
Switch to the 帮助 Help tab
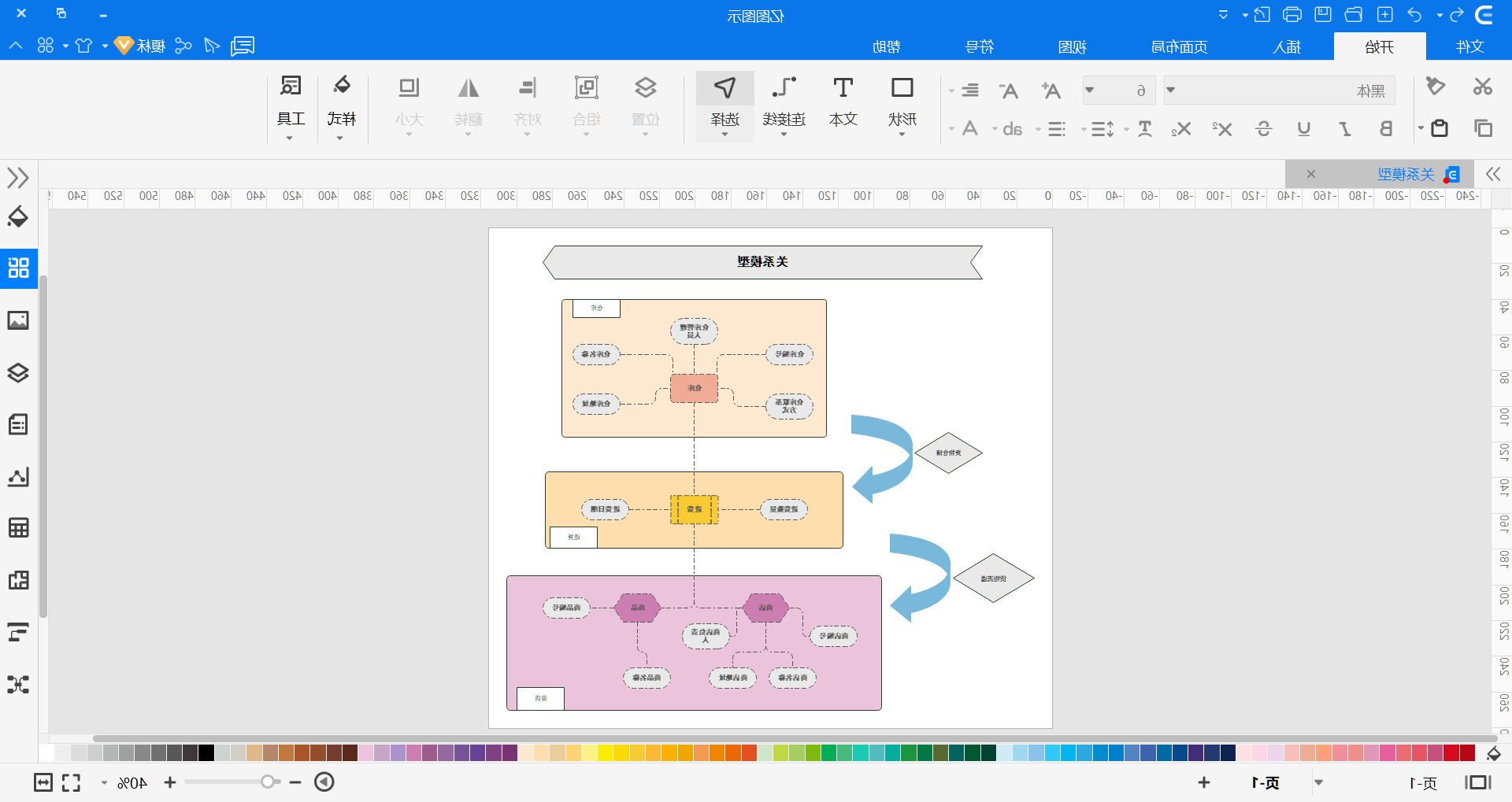click(887, 46)
